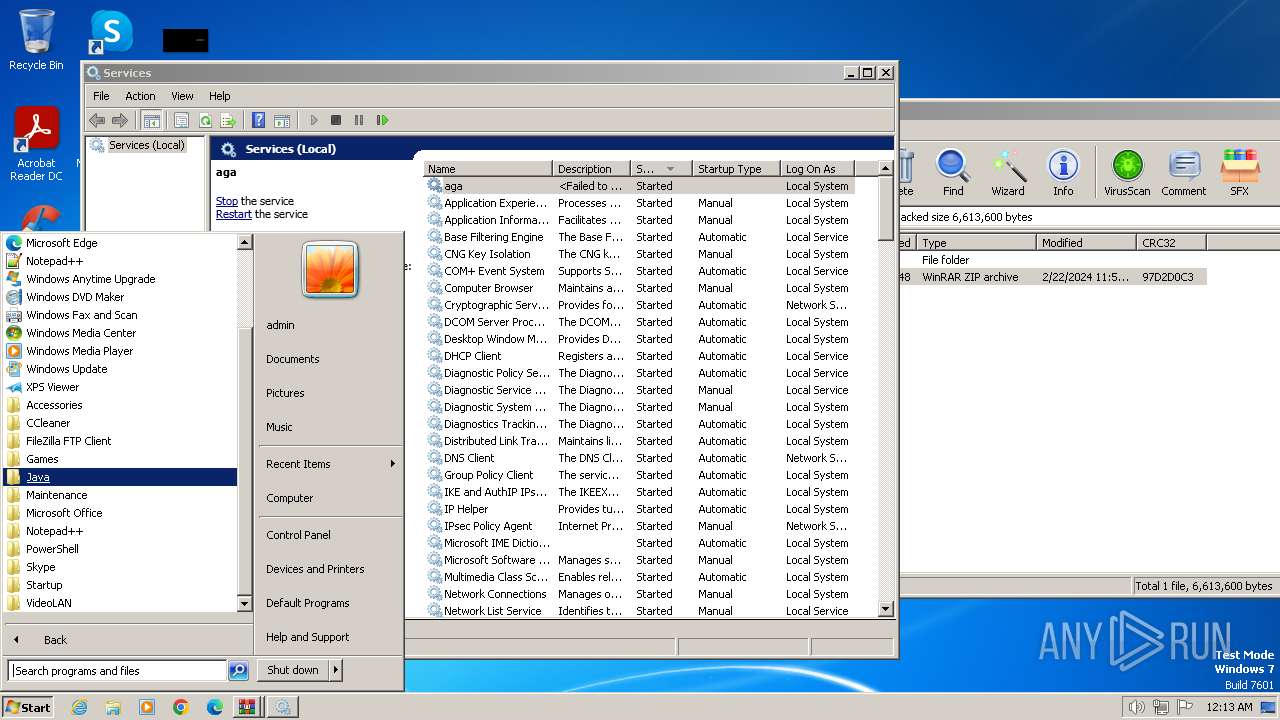Open the Help menu in Services
1280x720 pixels.
pyautogui.click(x=220, y=96)
